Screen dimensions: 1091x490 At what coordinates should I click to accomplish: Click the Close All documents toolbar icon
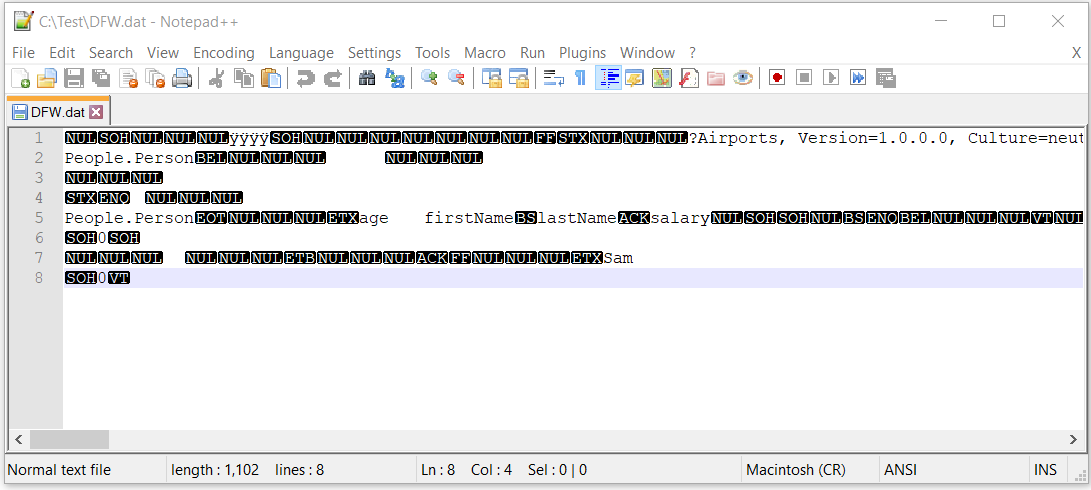coord(155,78)
